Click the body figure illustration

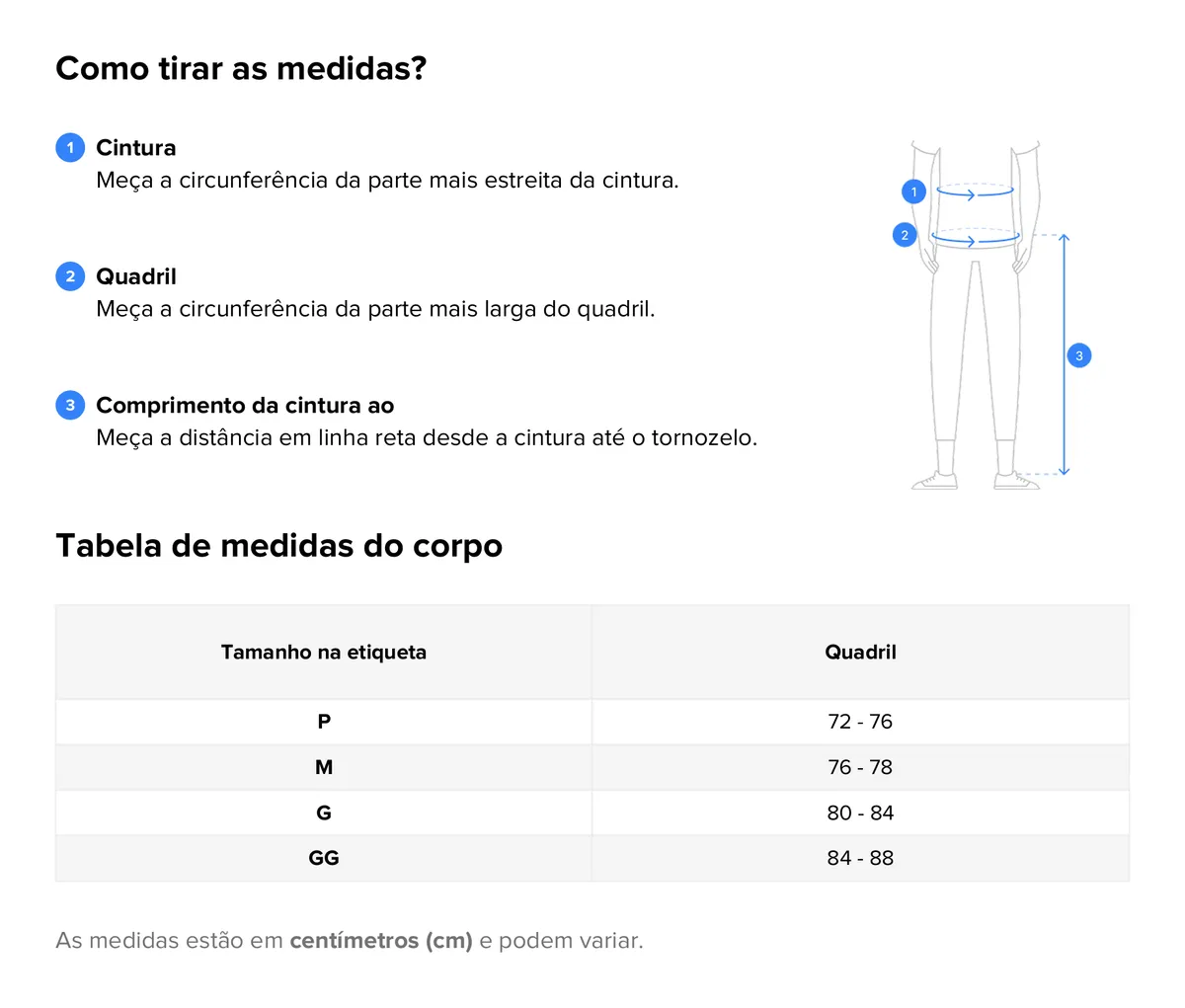click(975, 316)
